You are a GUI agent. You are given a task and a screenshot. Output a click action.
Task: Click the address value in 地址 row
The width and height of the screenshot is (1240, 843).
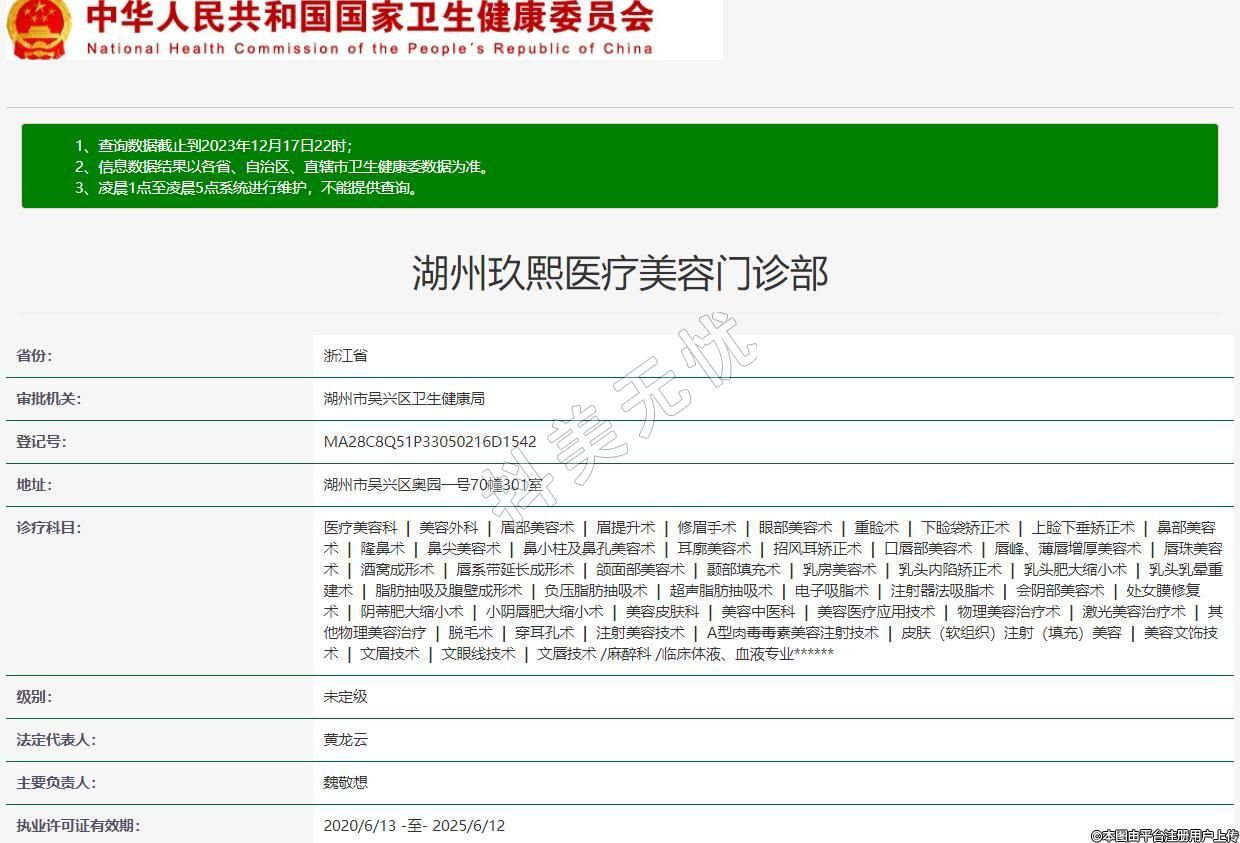(433, 485)
